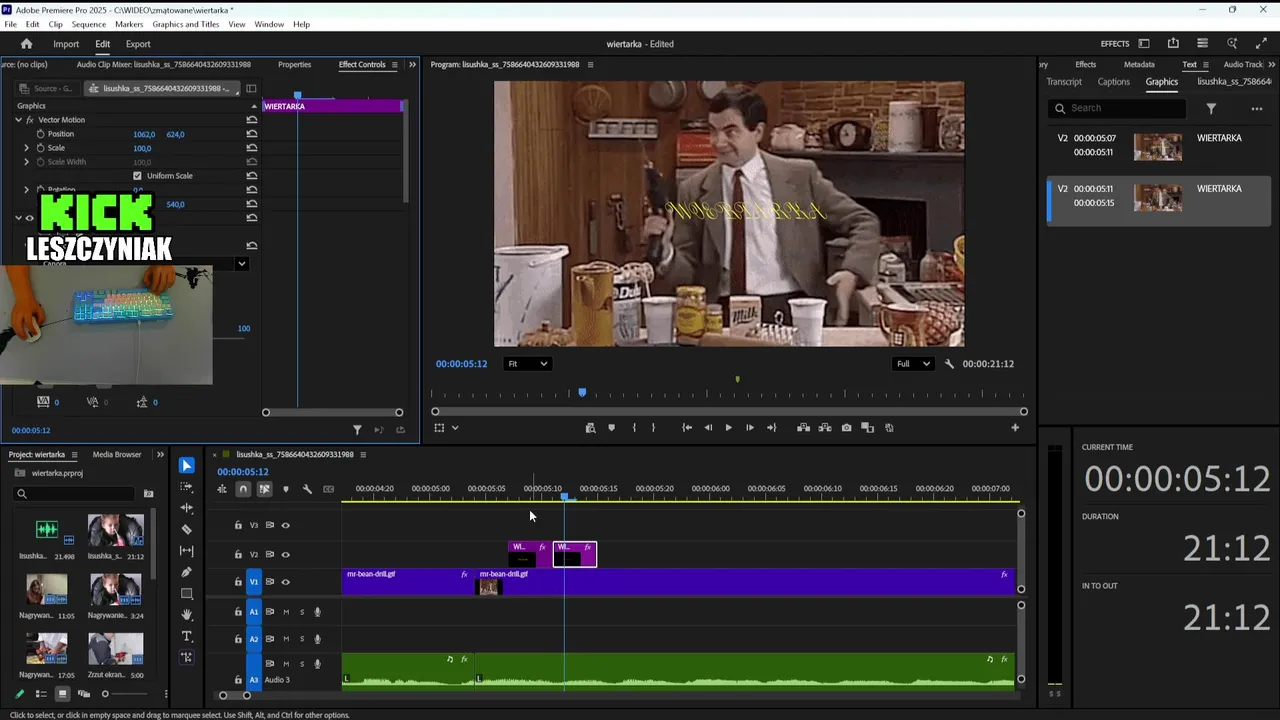Open the Markers menu
The width and height of the screenshot is (1280, 720).
point(129,24)
